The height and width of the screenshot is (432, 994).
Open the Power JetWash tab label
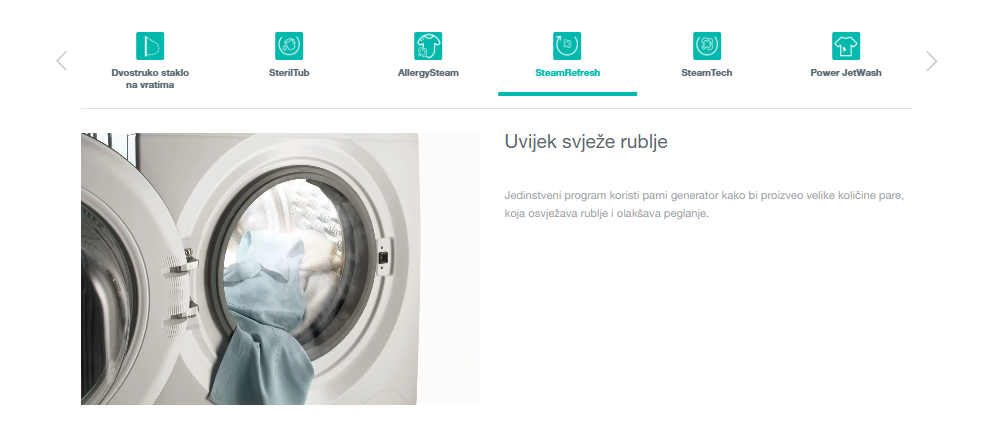click(x=846, y=73)
